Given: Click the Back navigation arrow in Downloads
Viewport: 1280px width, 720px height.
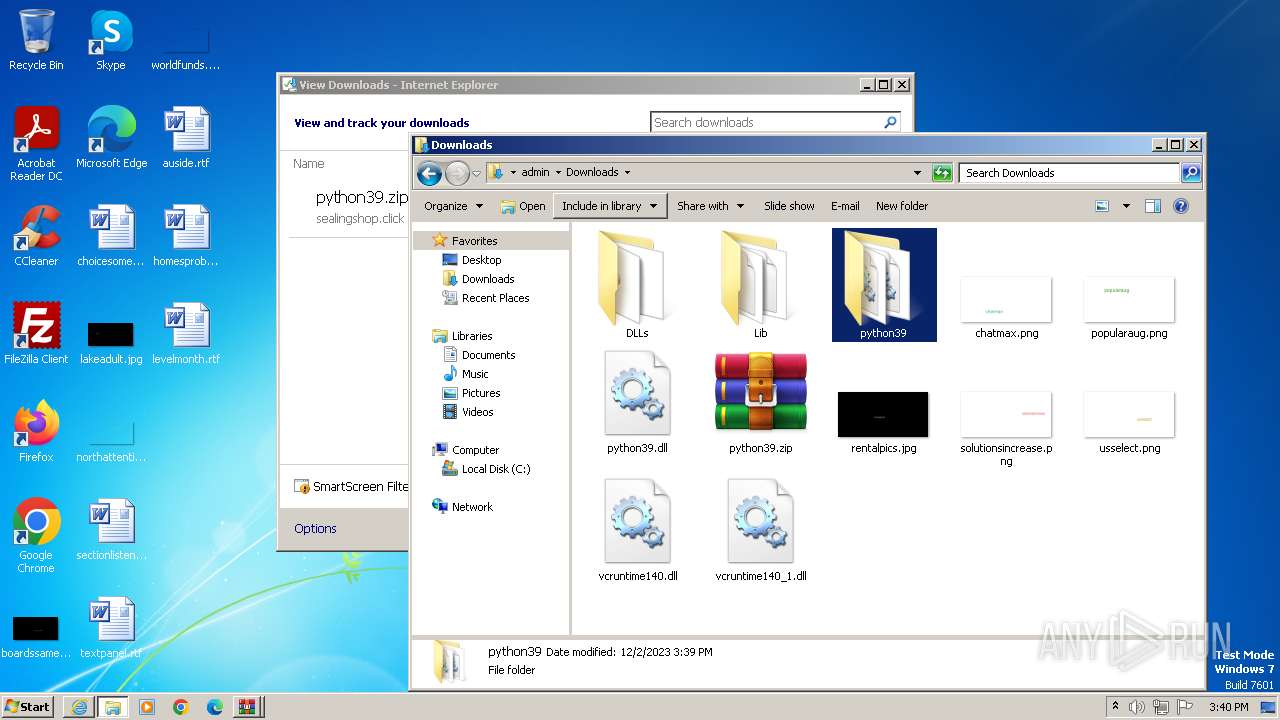Looking at the screenshot, I should click(x=429, y=173).
